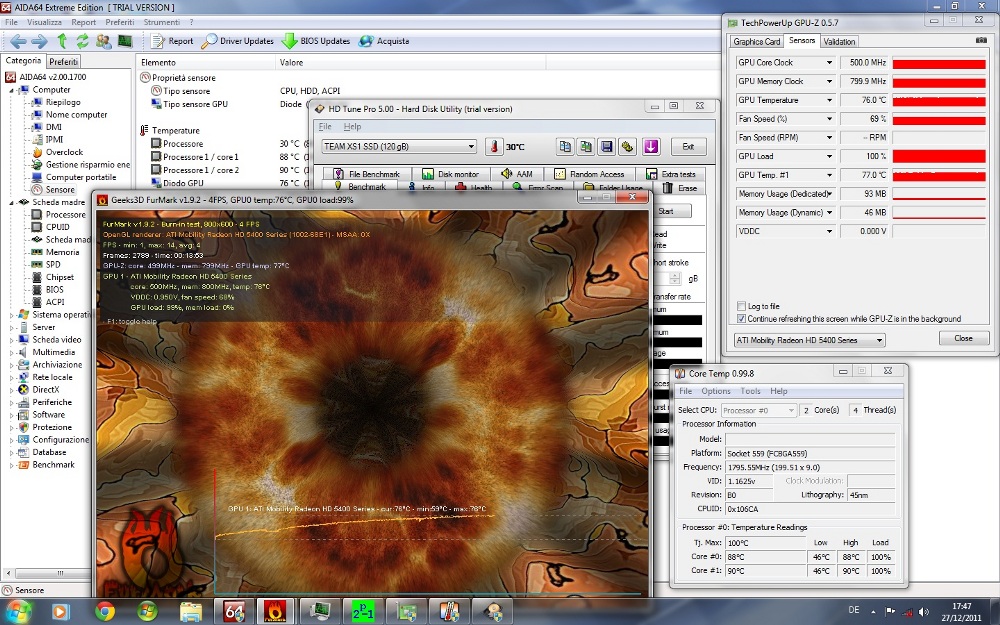Collapse the Computer tree node in AIDA64
Image resolution: width=1000 pixels, height=625 pixels.
(11, 91)
